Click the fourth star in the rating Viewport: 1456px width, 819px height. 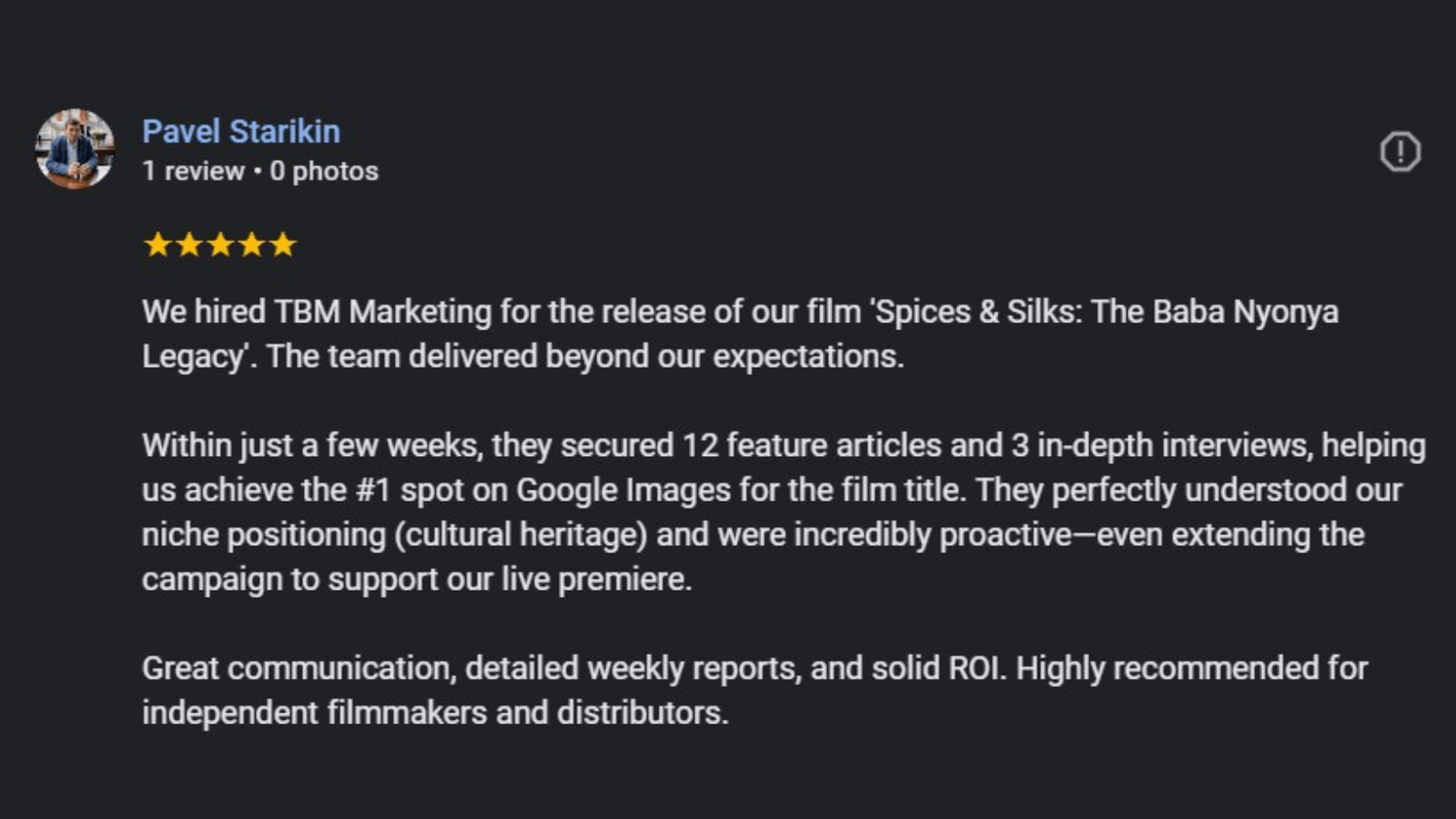[251, 245]
